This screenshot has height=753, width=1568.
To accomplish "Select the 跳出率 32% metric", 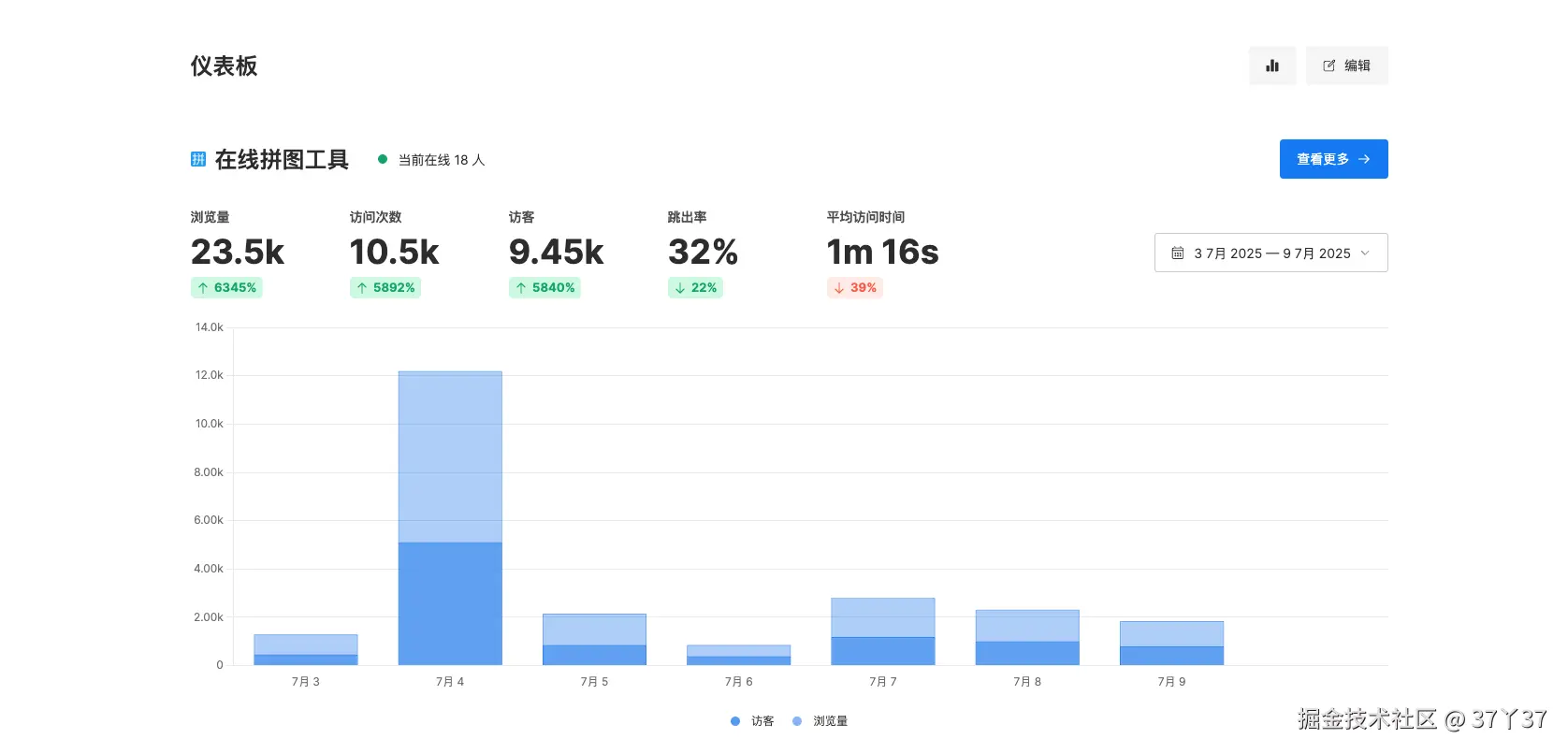I will 704,253.
